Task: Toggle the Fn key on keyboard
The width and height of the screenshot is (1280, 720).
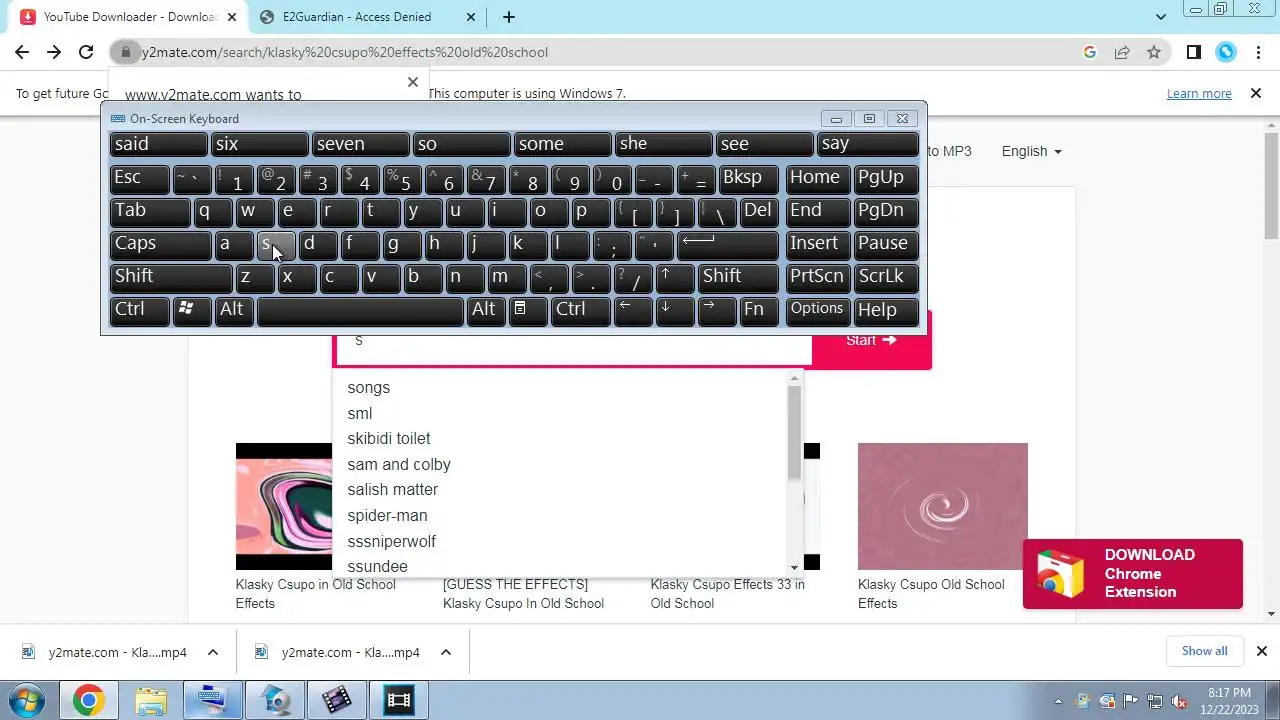Action: 759,310
